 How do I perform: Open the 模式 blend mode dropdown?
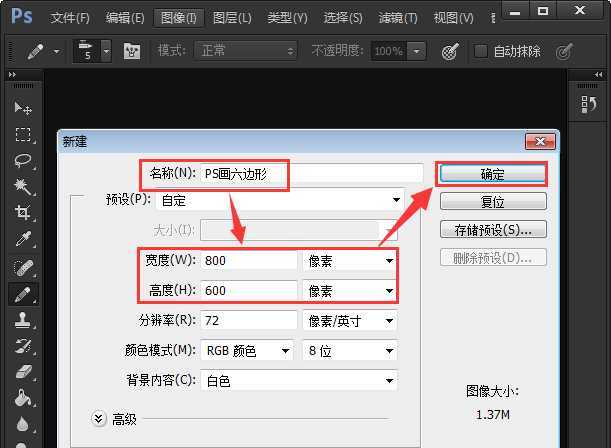click(x=245, y=51)
